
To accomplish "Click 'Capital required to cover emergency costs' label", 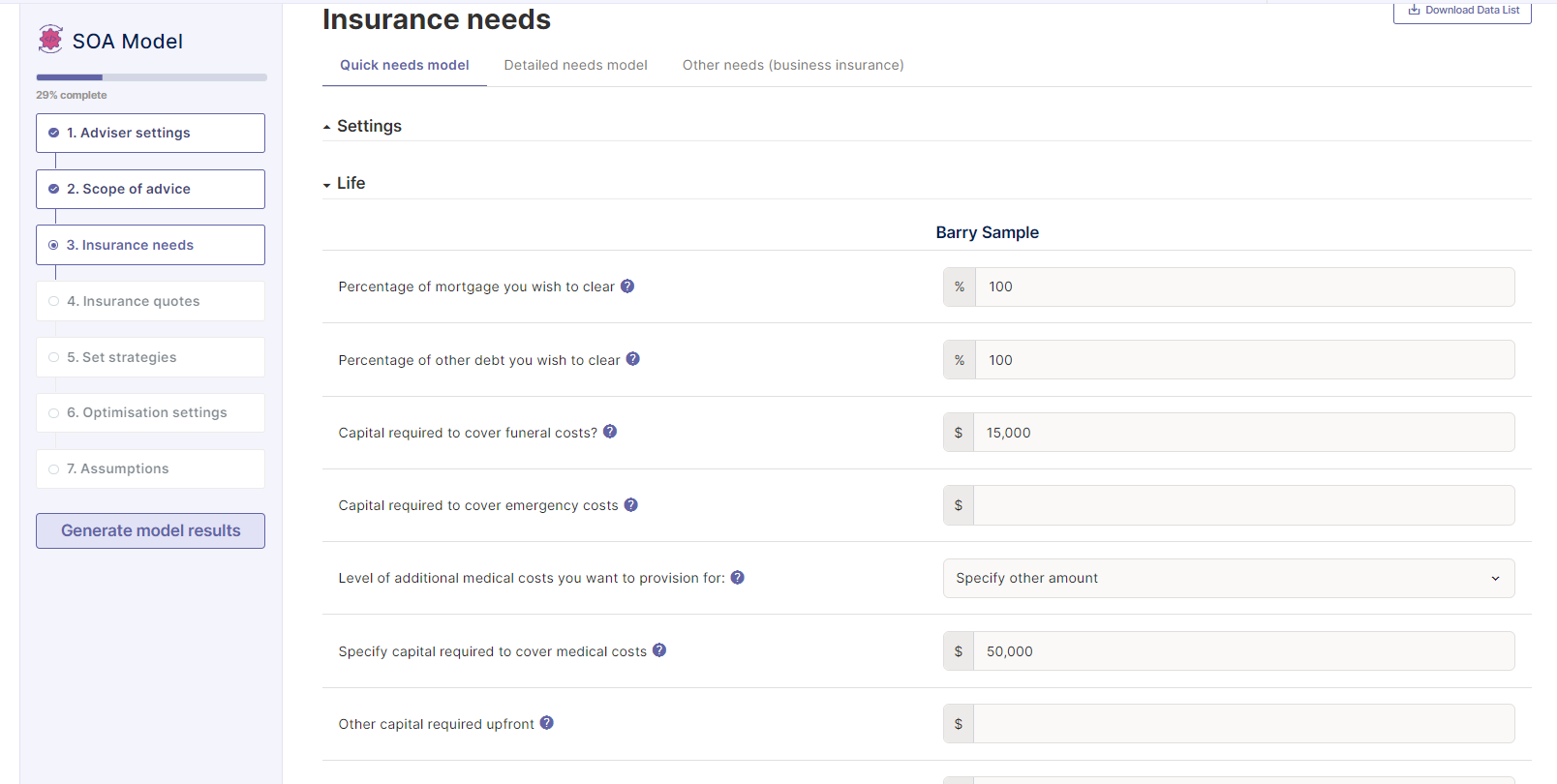I will (x=478, y=505).
